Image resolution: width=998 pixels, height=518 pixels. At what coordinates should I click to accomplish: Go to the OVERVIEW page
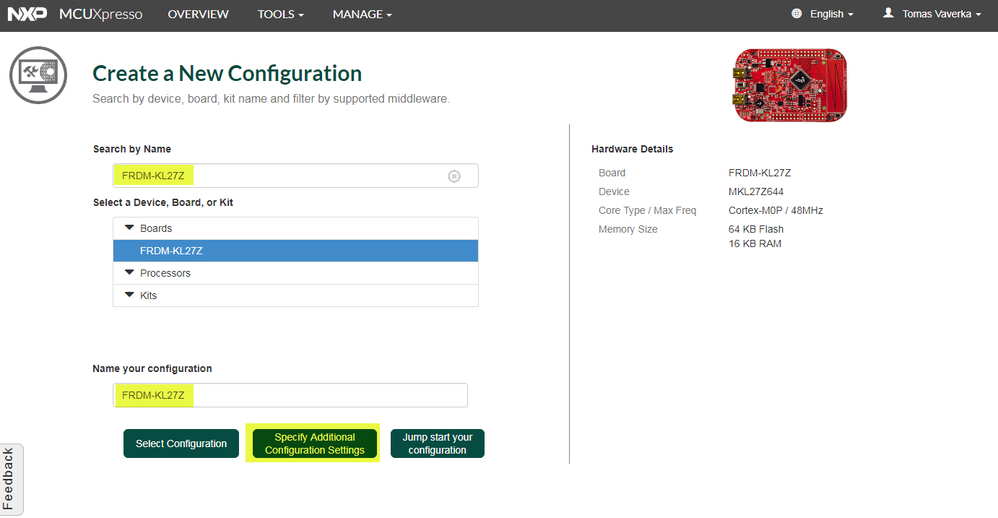(198, 14)
